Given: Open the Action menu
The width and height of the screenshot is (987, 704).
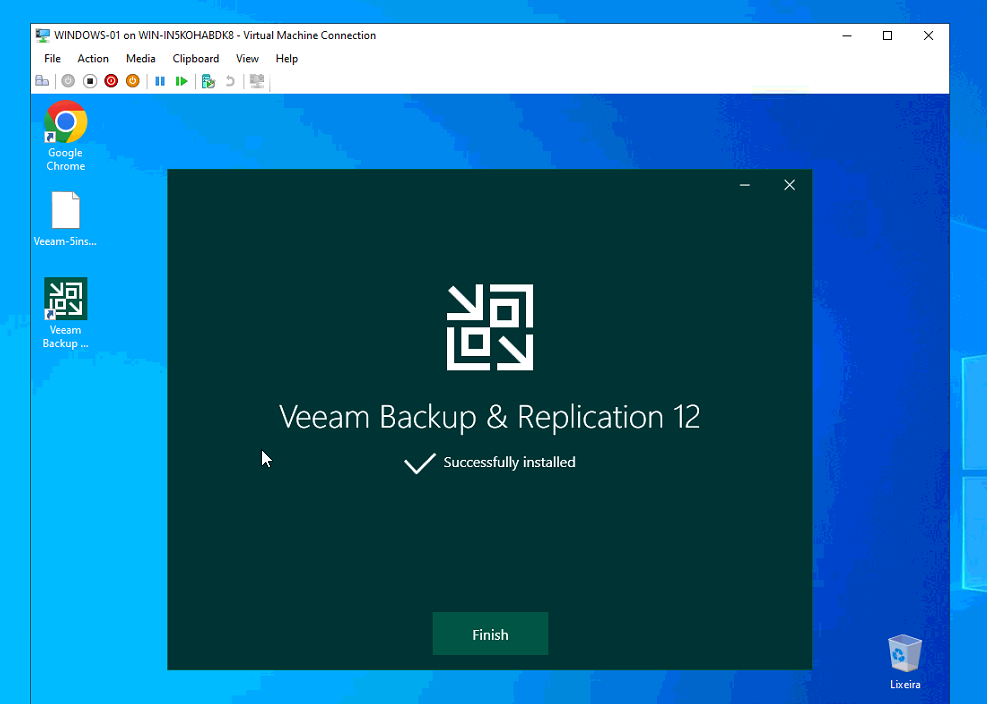Looking at the screenshot, I should (93, 59).
